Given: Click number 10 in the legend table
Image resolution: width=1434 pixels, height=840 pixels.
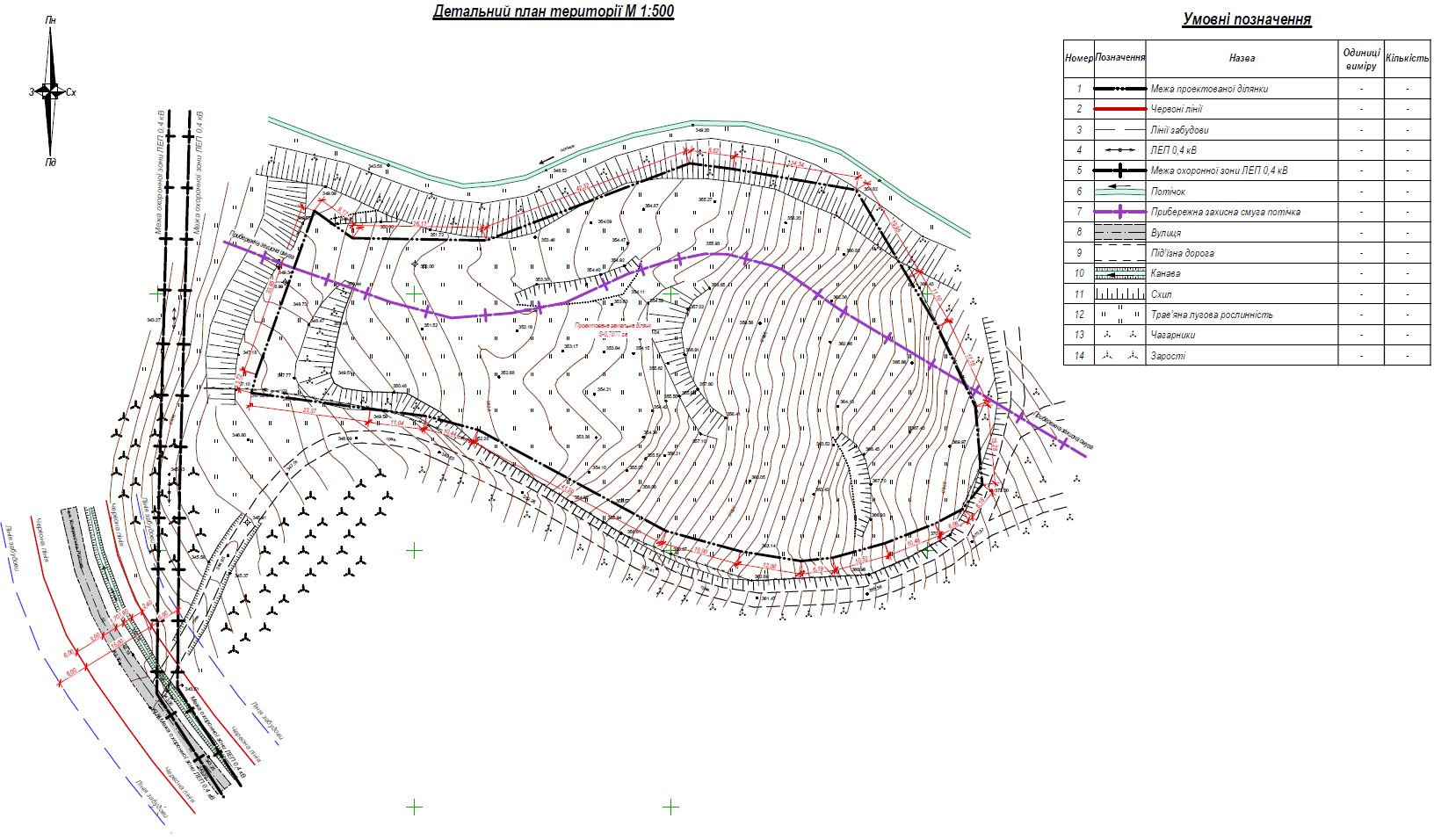Looking at the screenshot, I should [1079, 273].
